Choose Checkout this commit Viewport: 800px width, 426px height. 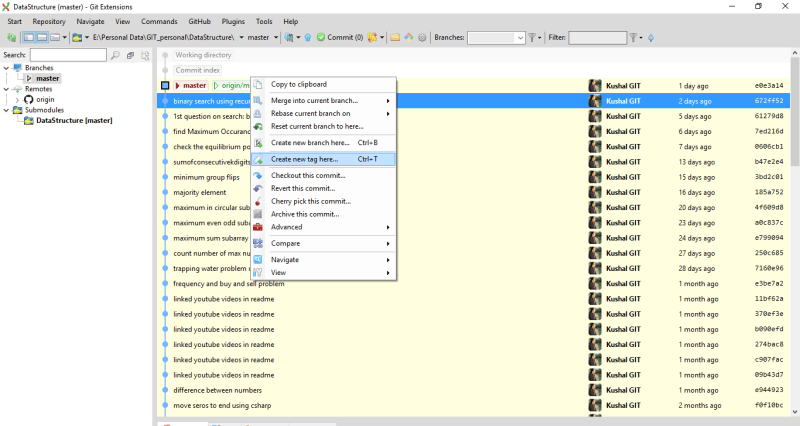tap(323, 175)
